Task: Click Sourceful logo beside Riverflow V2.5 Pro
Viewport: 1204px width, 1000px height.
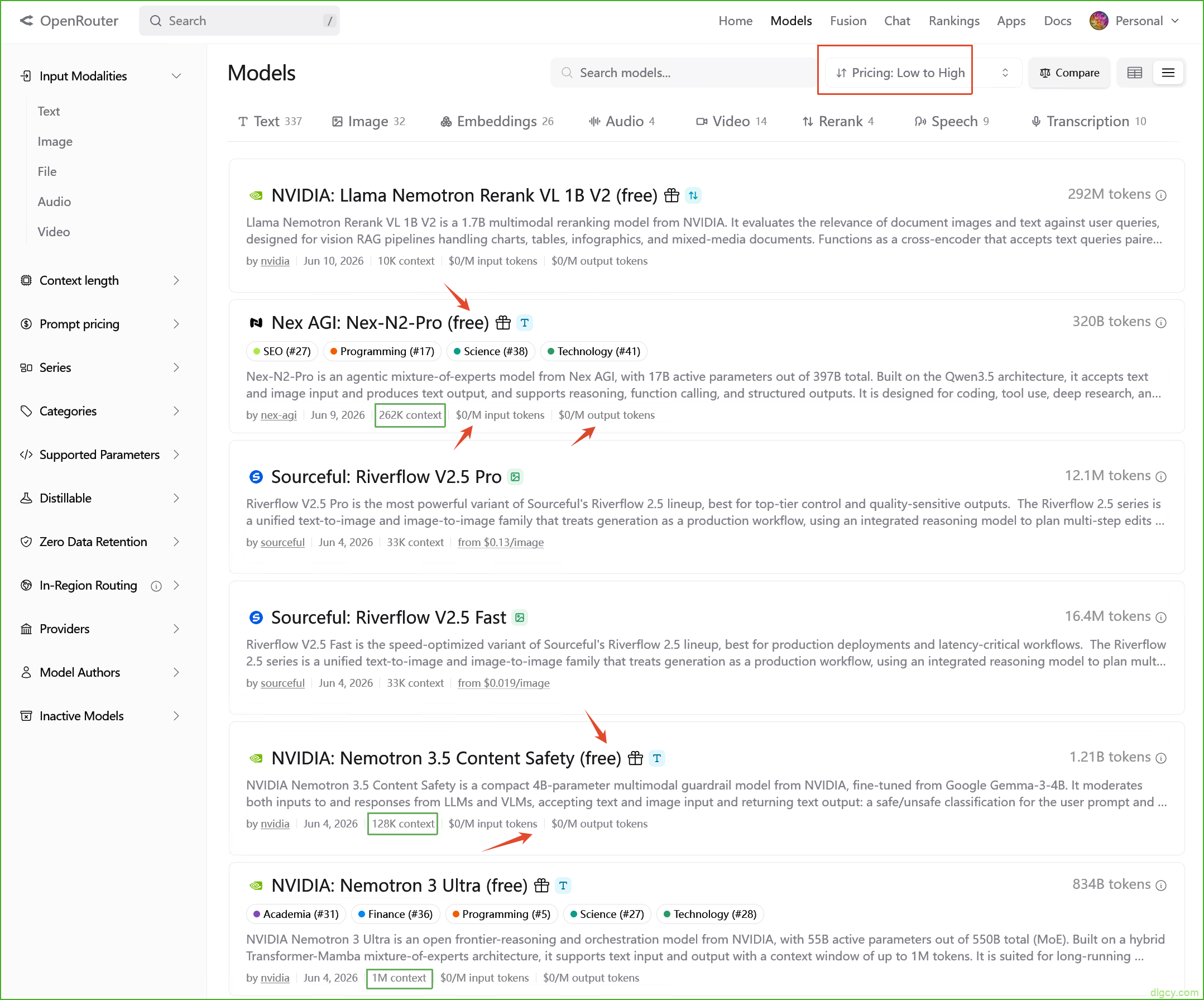Action: tap(256, 477)
